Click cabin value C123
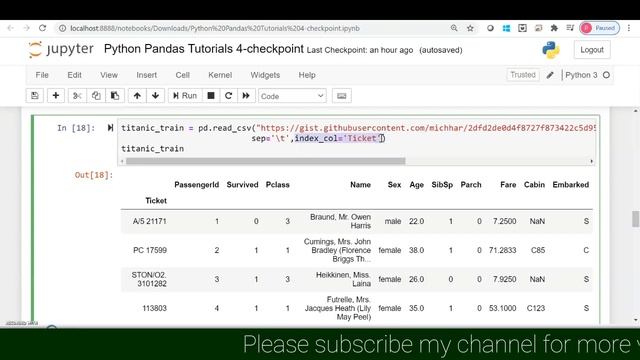This screenshot has height=360, width=640. [536, 308]
